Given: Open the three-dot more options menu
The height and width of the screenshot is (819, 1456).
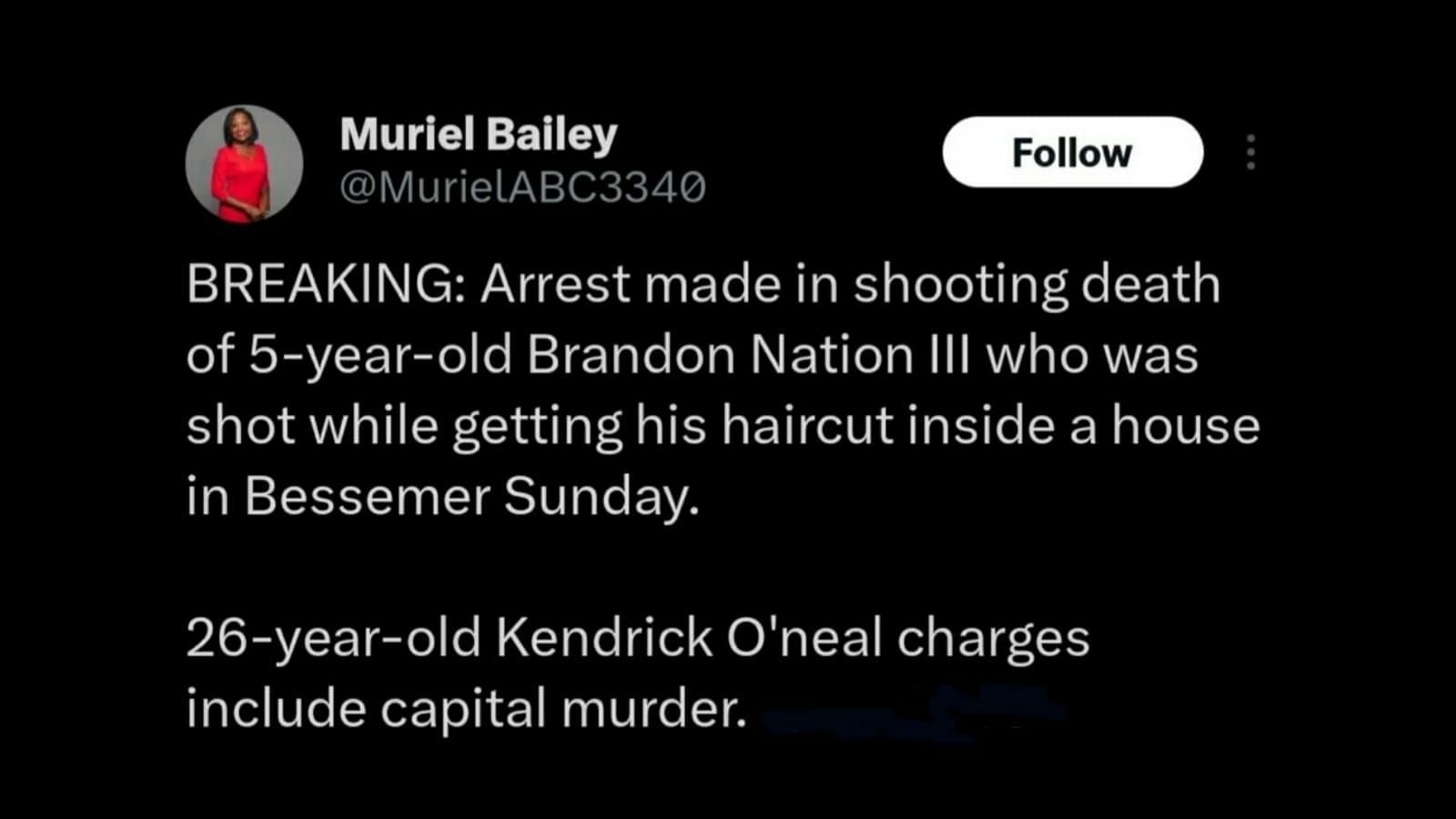Looking at the screenshot, I should point(1251,153).
